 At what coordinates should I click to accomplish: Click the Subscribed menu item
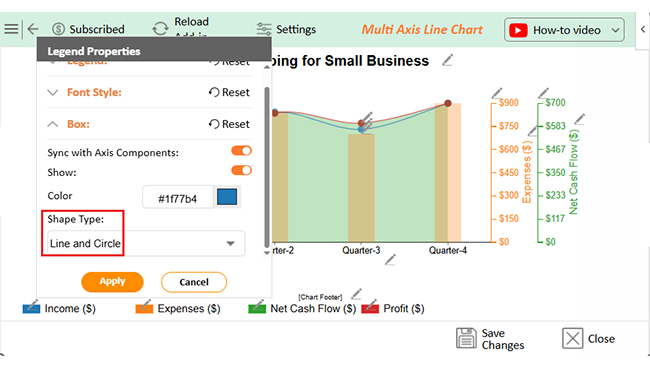pos(88,29)
